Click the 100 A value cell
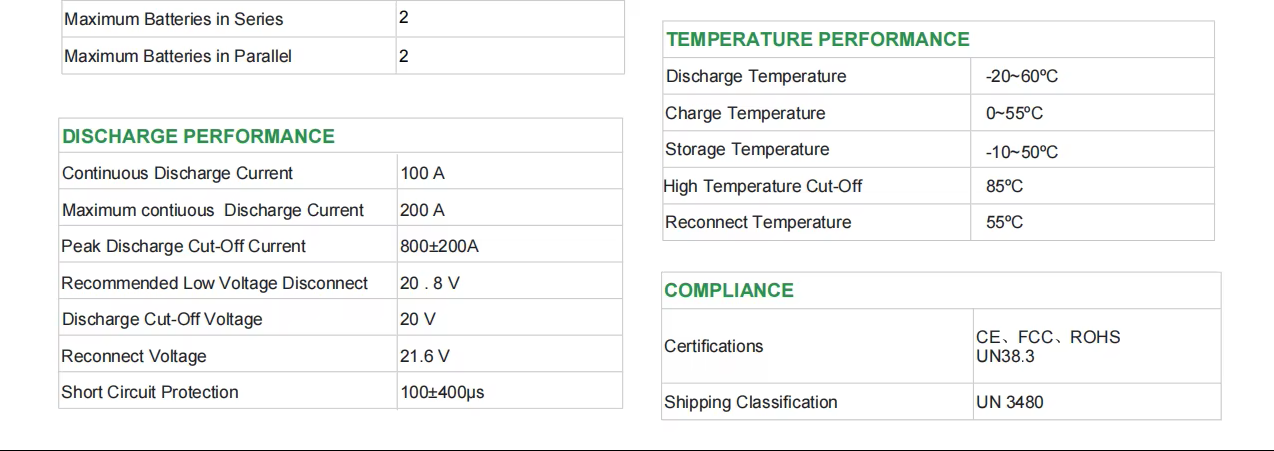Viewport: 1274px width, 451px height. (x=422, y=173)
